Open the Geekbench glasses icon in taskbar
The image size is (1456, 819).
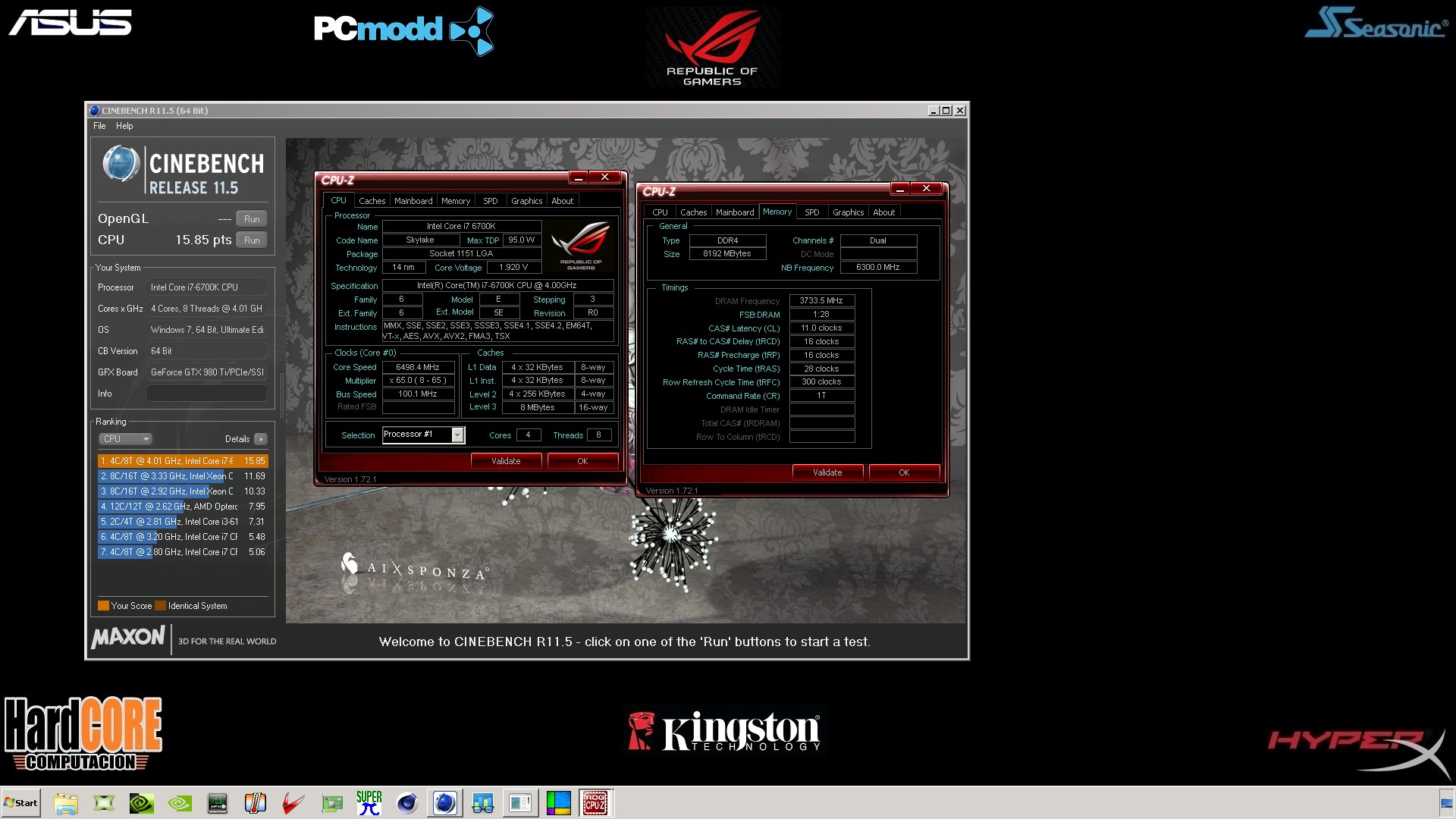click(x=483, y=803)
